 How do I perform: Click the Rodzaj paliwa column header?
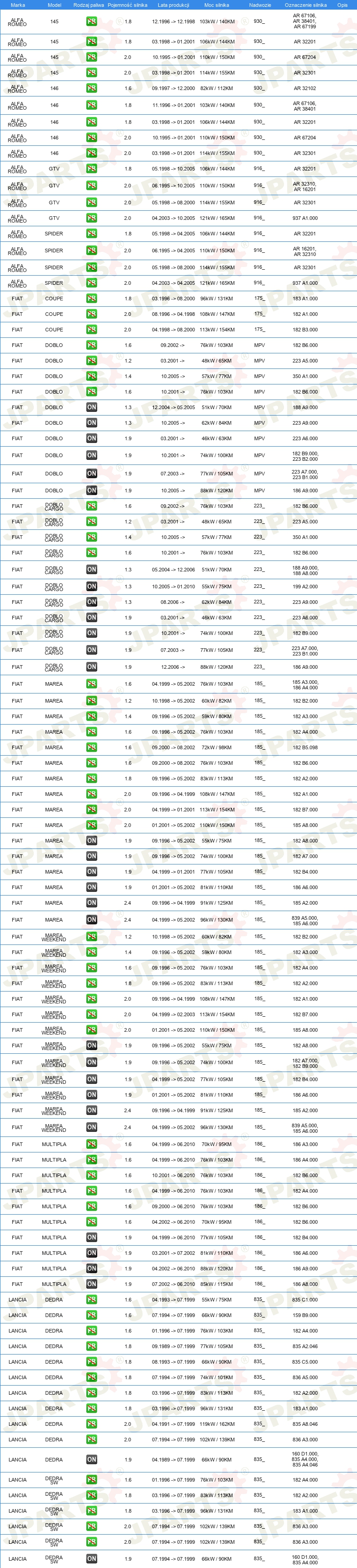[x=89, y=5]
